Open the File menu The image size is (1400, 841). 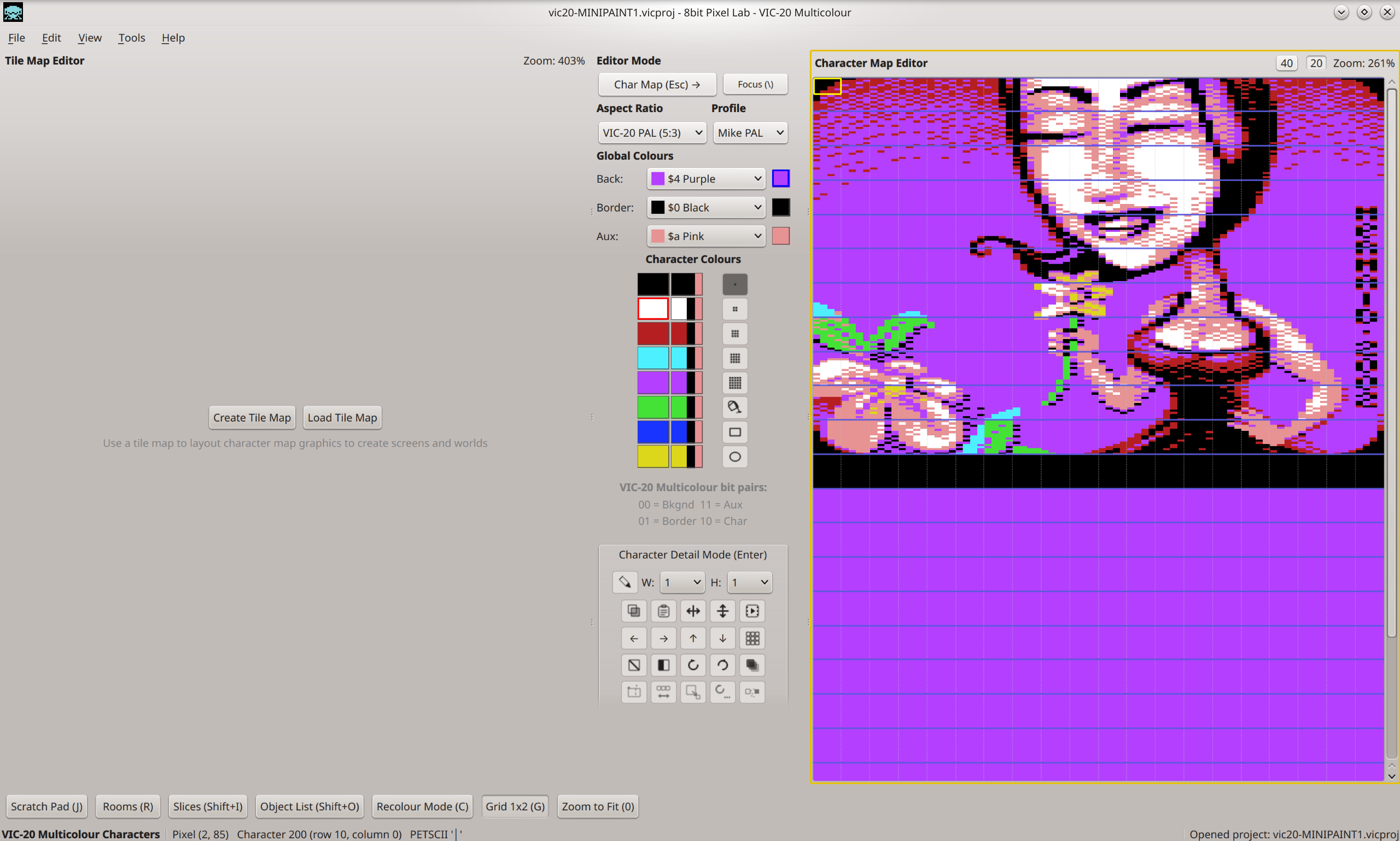[16, 37]
